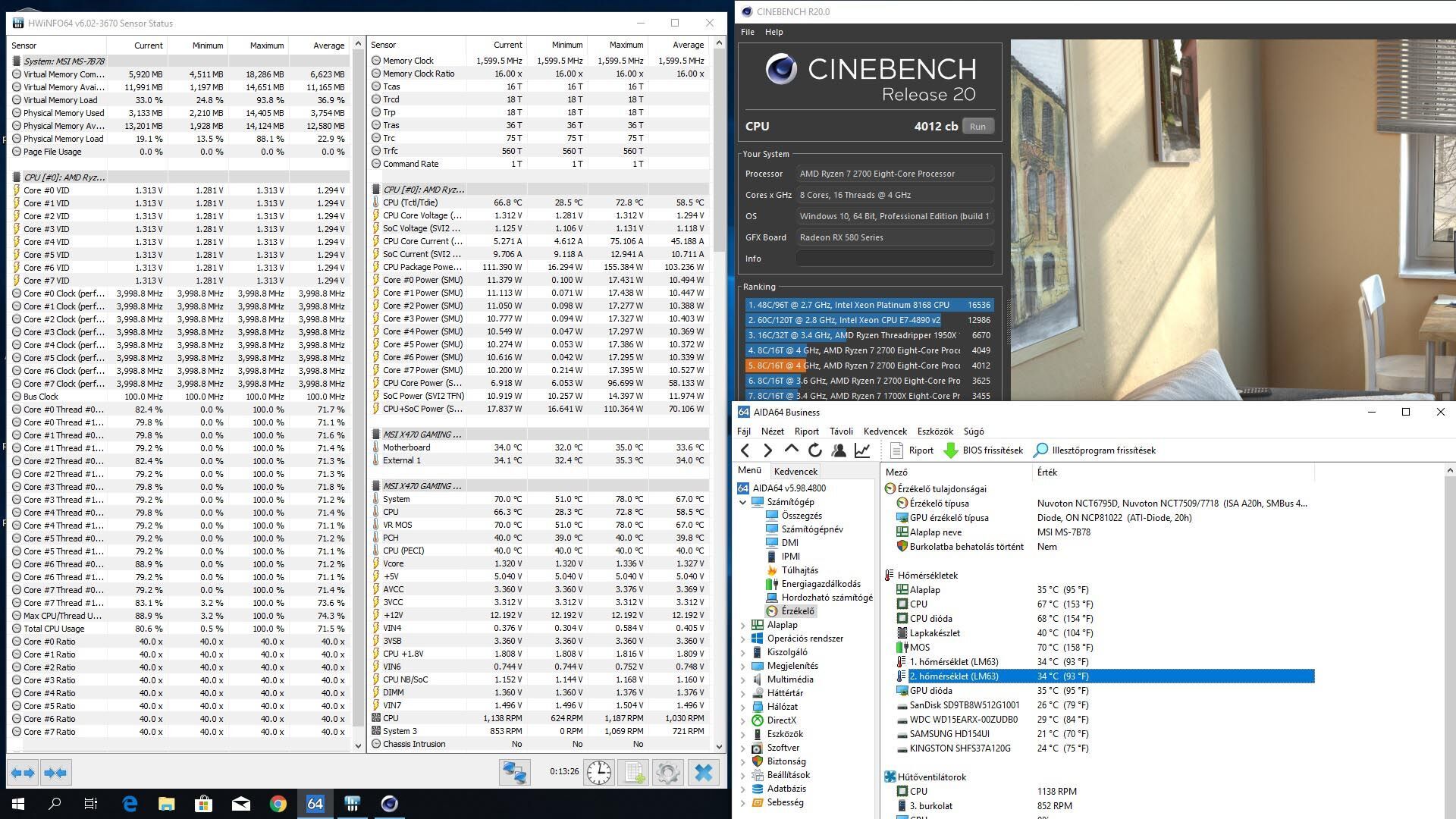
Task: Click HWiNFO expand columns arrows icon
Action: pos(23,773)
